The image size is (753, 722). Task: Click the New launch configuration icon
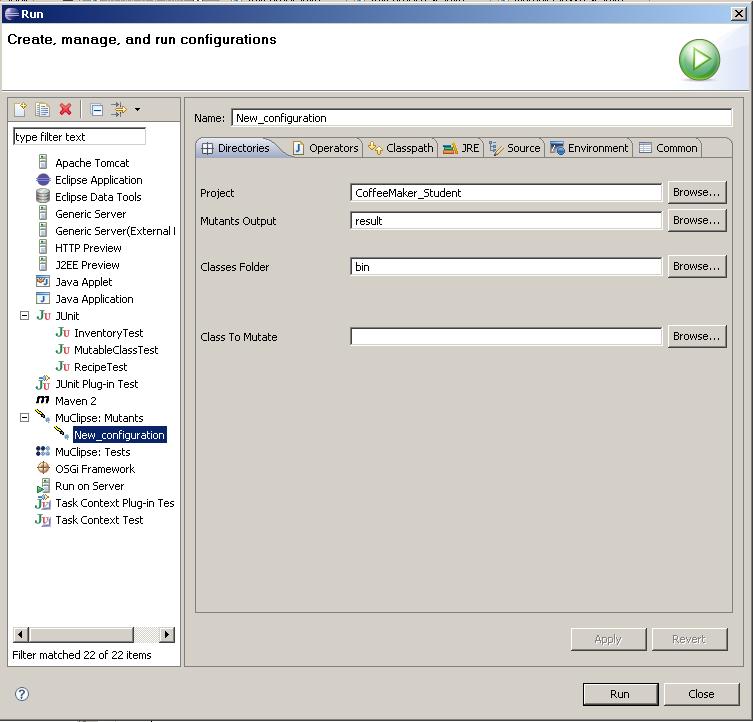20,110
